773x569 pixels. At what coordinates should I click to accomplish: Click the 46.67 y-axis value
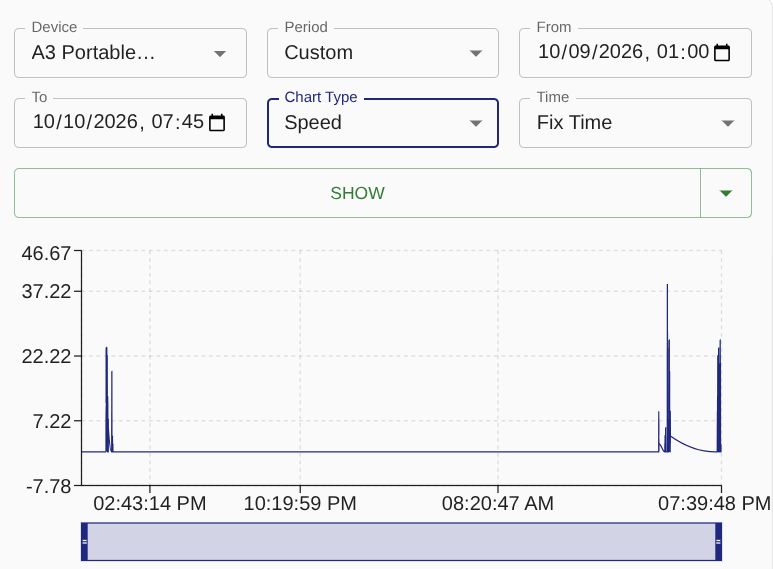(46, 253)
